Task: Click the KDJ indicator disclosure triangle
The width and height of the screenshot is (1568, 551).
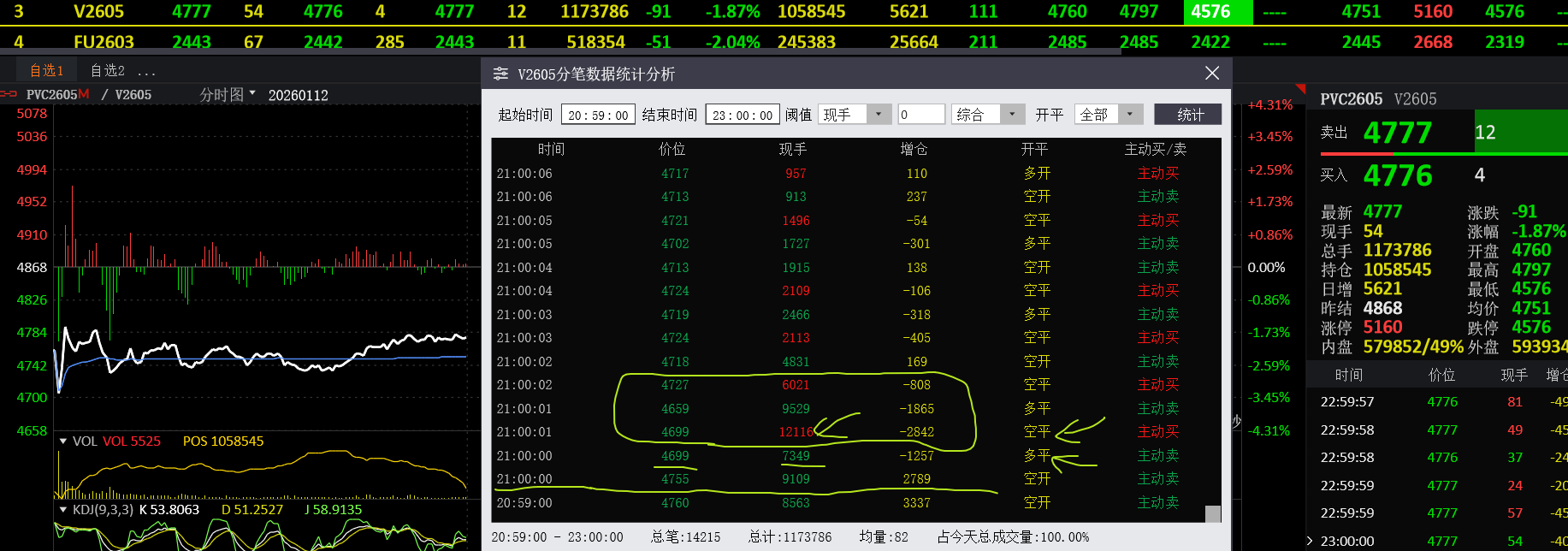Action: 63,510
